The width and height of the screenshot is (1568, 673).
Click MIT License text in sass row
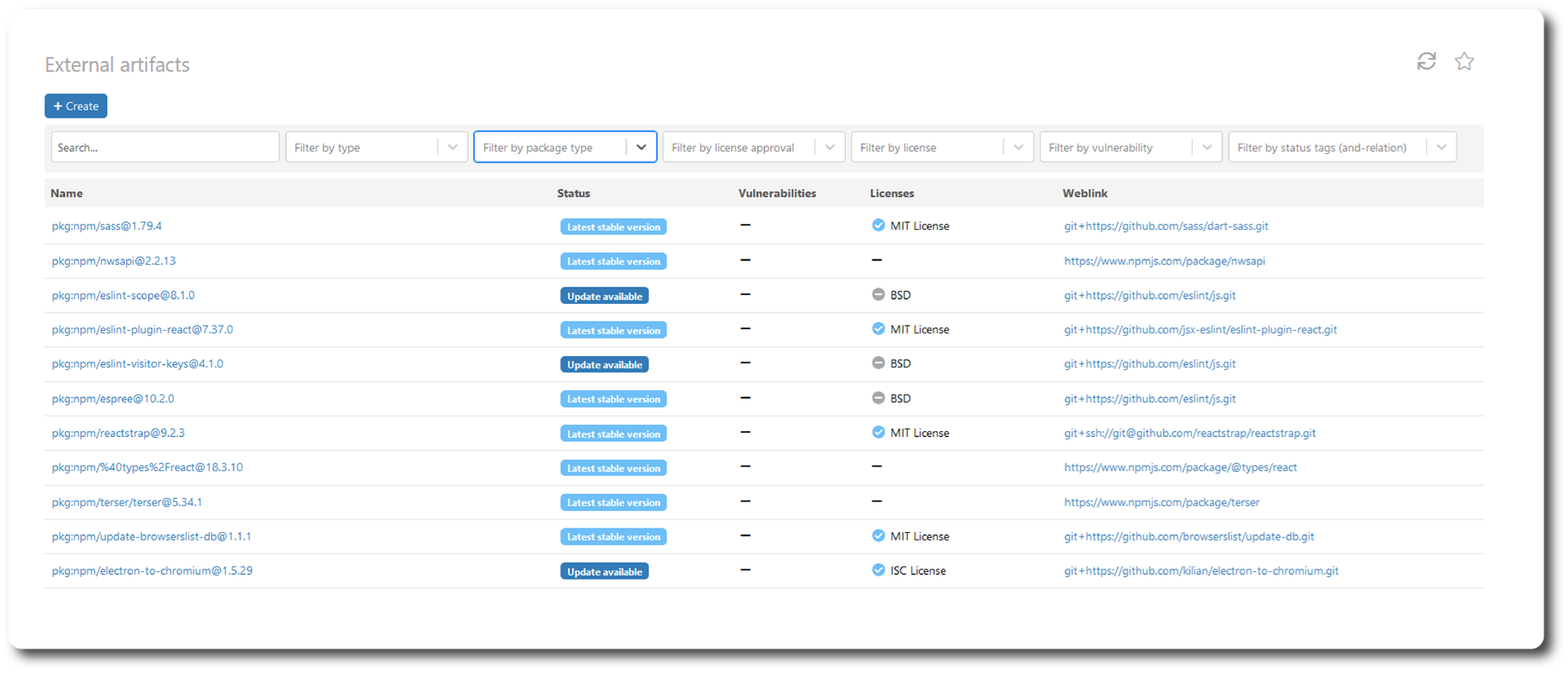coord(920,226)
